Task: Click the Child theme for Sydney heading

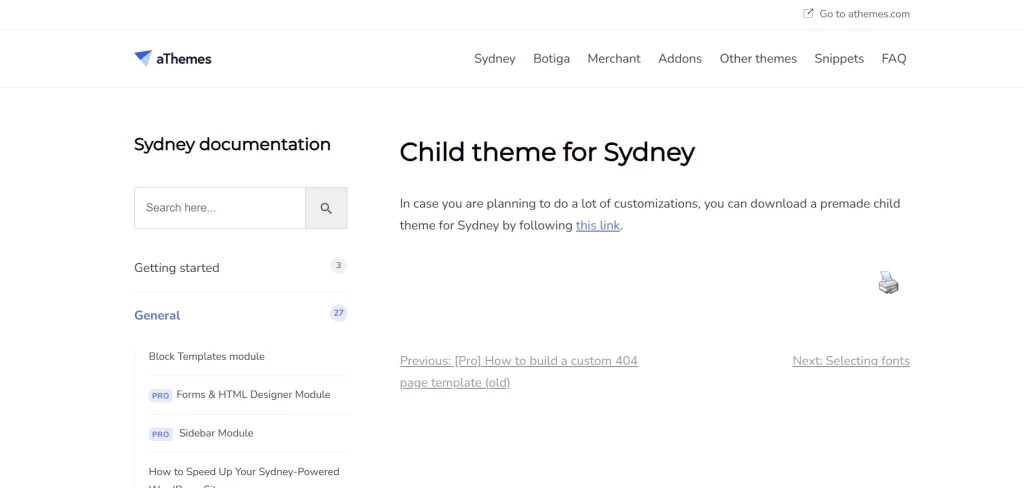Action: 547,152
